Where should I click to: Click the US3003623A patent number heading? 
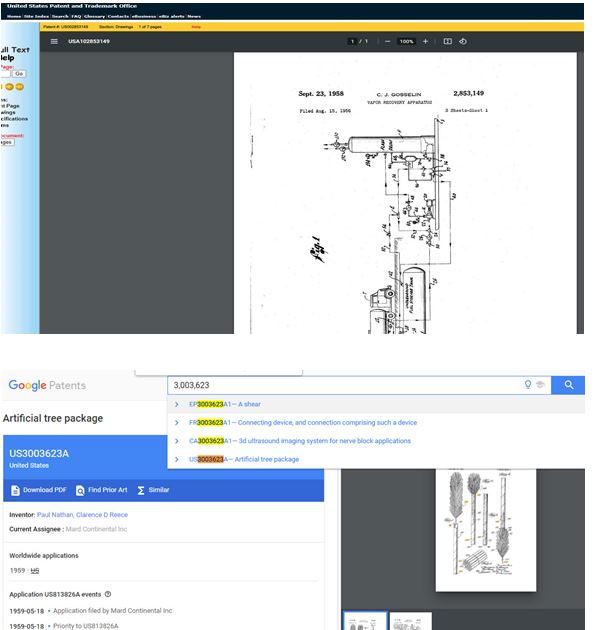click(39, 454)
